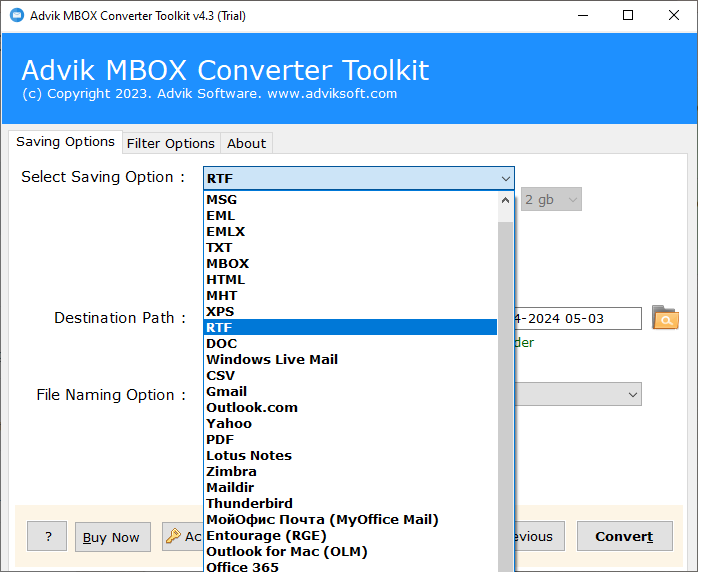Open help with the ? button

point(47,536)
